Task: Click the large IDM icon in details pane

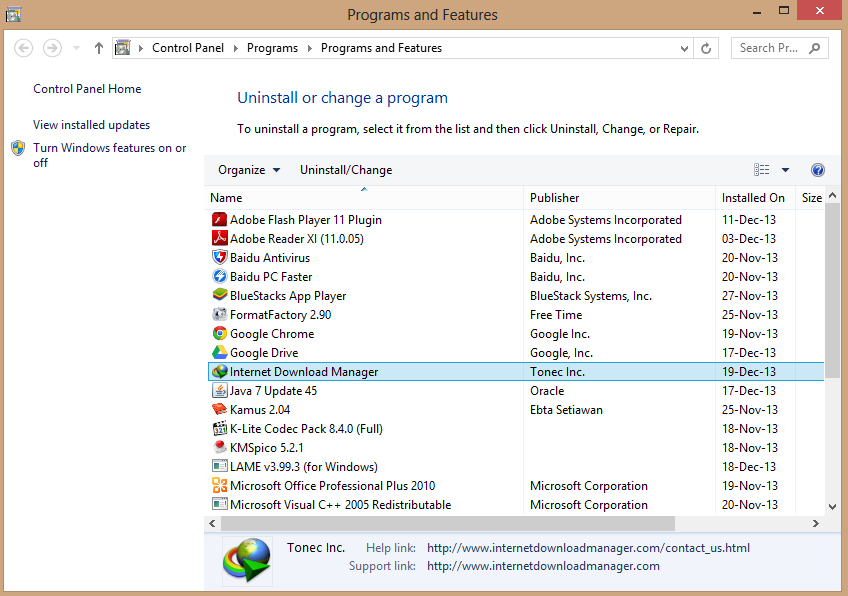Action: [247, 560]
